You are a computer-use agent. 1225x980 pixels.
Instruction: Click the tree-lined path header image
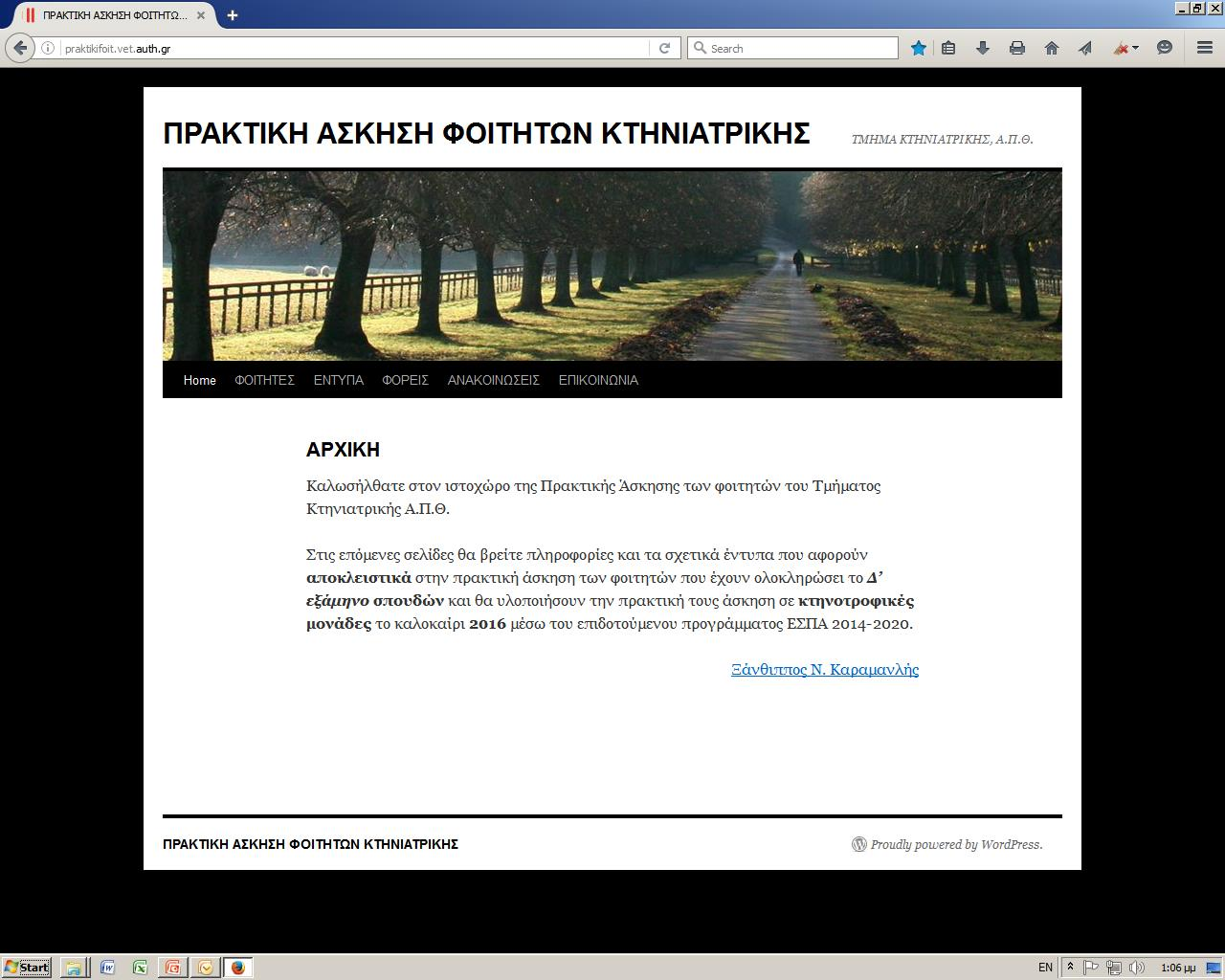click(x=612, y=265)
